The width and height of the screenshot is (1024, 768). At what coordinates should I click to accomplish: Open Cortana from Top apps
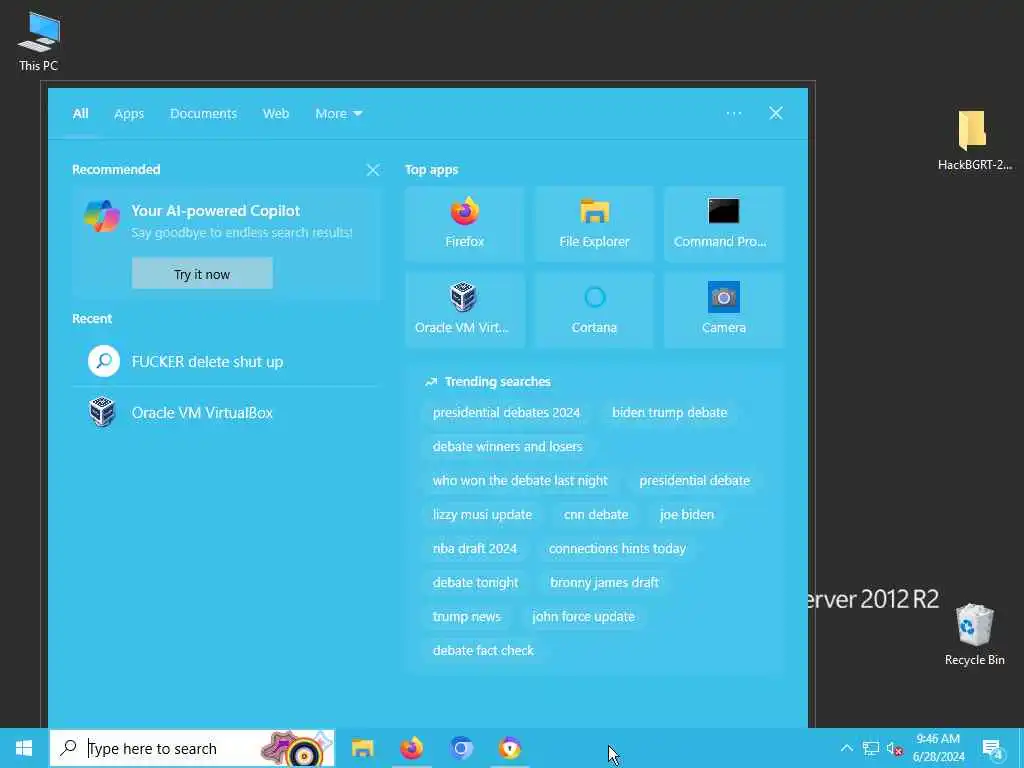click(x=594, y=310)
